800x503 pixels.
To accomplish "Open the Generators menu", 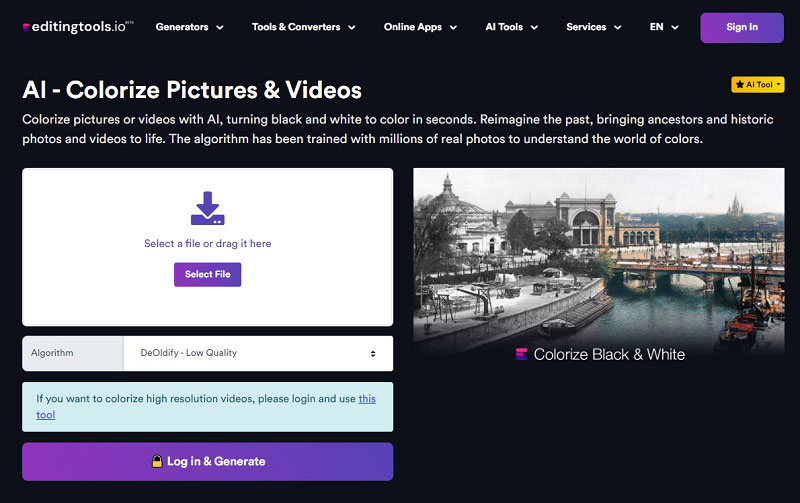I will [190, 27].
